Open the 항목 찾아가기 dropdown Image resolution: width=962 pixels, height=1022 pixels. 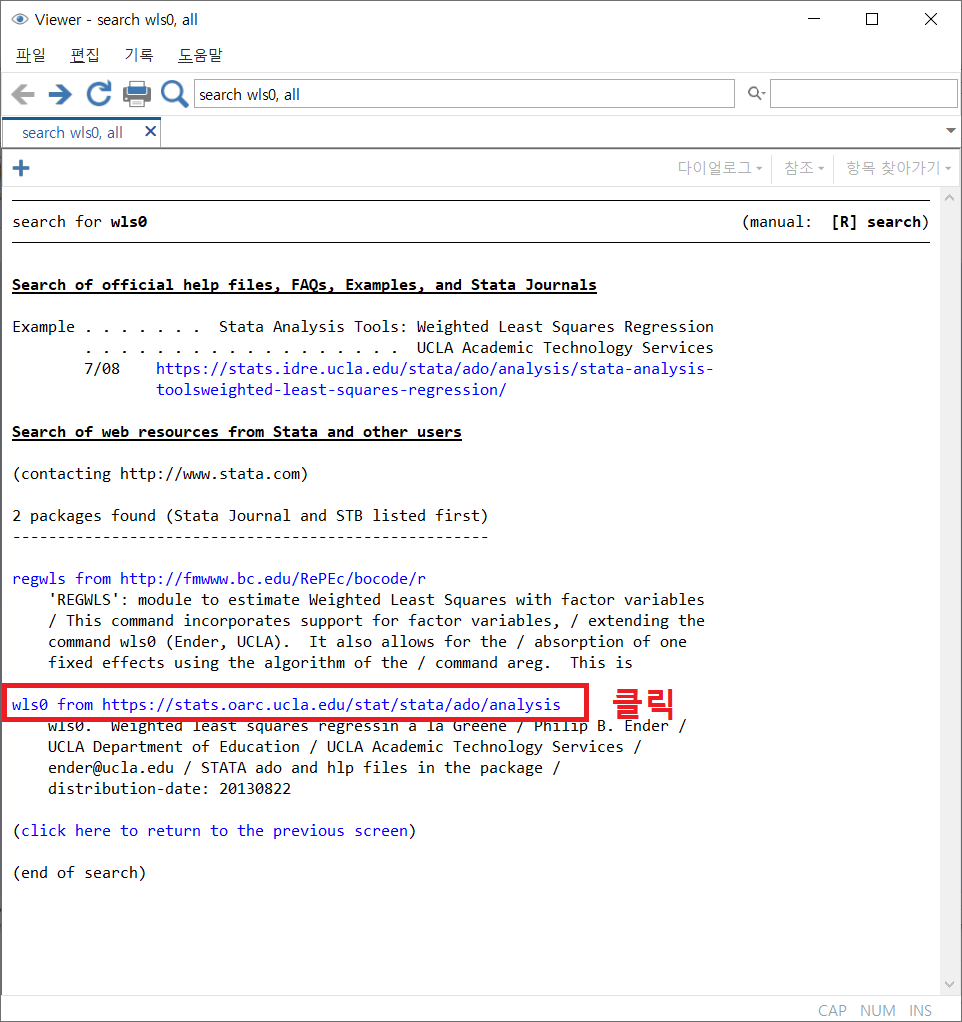[898, 168]
